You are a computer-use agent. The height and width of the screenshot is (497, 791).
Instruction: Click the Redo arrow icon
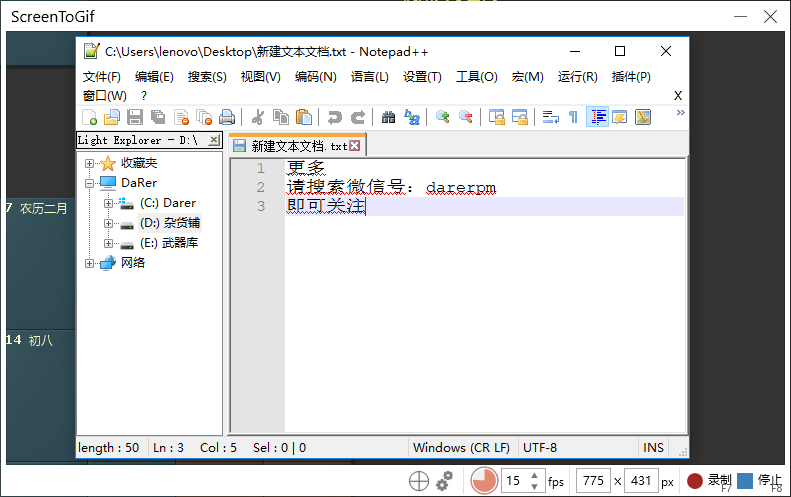coord(358,117)
